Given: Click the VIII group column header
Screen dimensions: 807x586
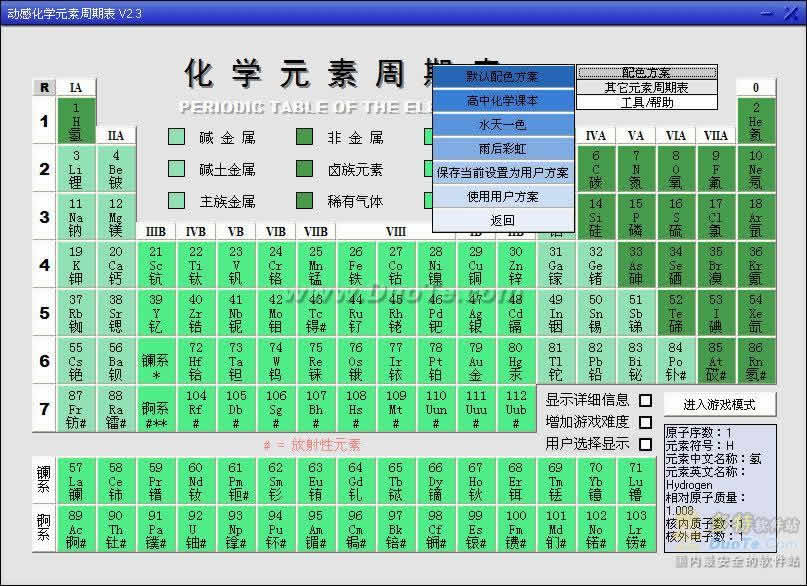Looking at the screenshot, I should pos(396,232).
